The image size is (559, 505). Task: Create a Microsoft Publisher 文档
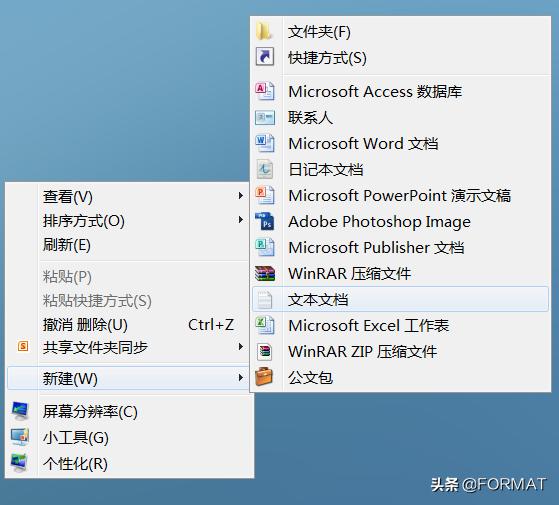(x=400, y=248)
